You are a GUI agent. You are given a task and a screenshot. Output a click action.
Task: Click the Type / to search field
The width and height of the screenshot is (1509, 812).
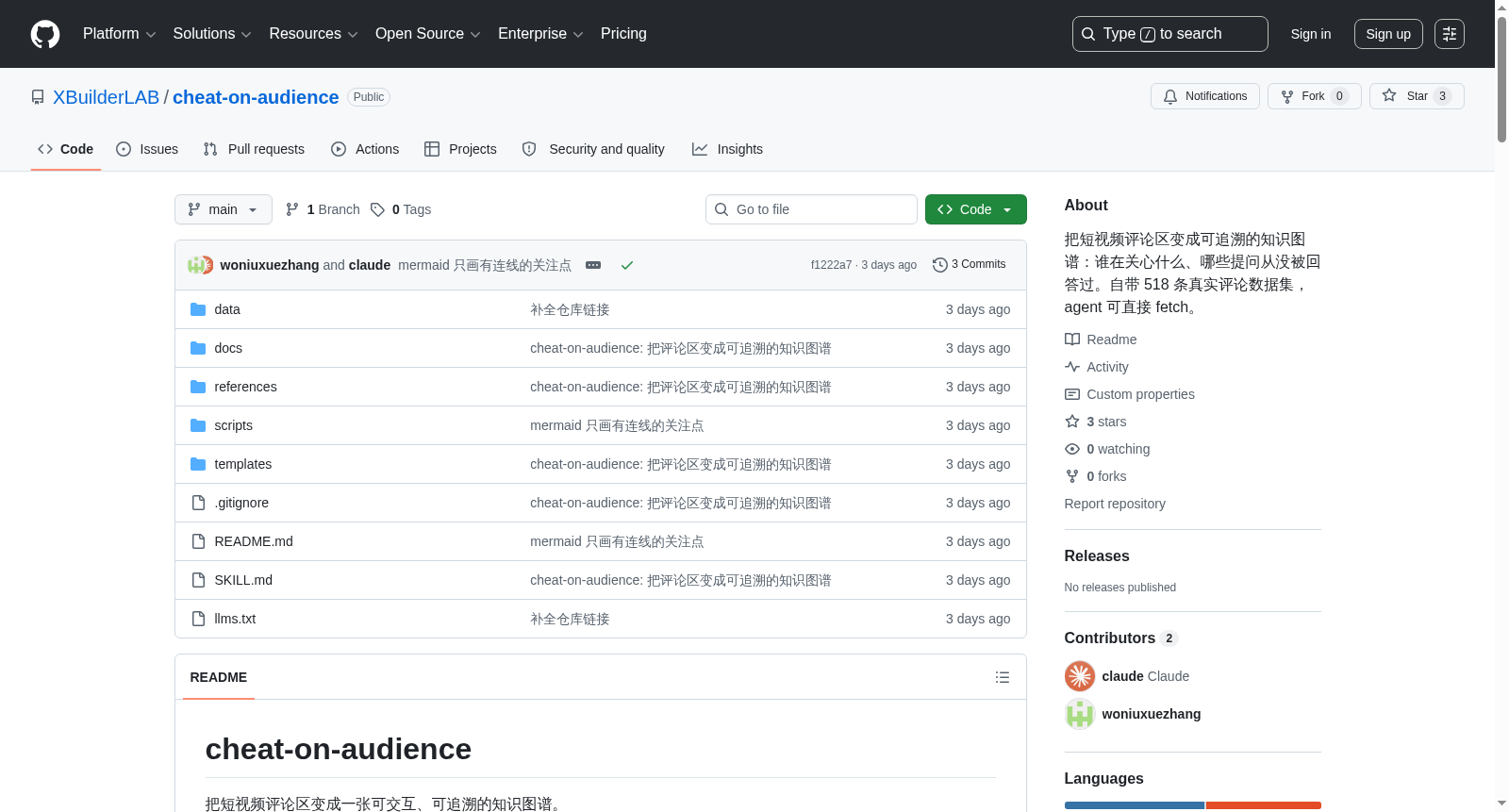tap(1170, 34)
